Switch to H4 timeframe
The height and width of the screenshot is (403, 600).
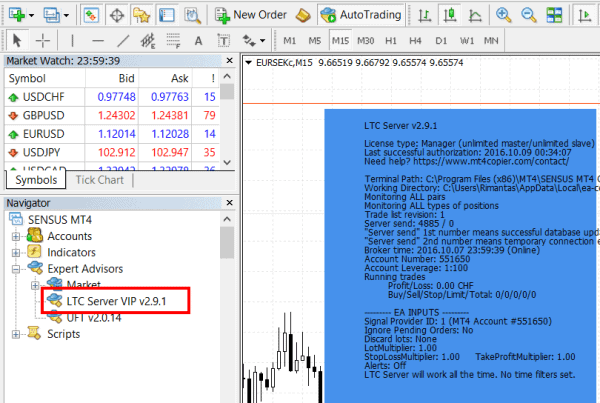click(x=415, y=41)
